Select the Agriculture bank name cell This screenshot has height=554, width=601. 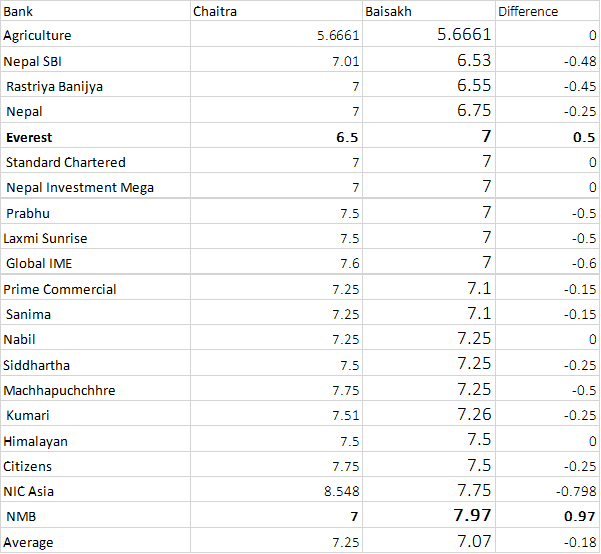tap(95, 36)
